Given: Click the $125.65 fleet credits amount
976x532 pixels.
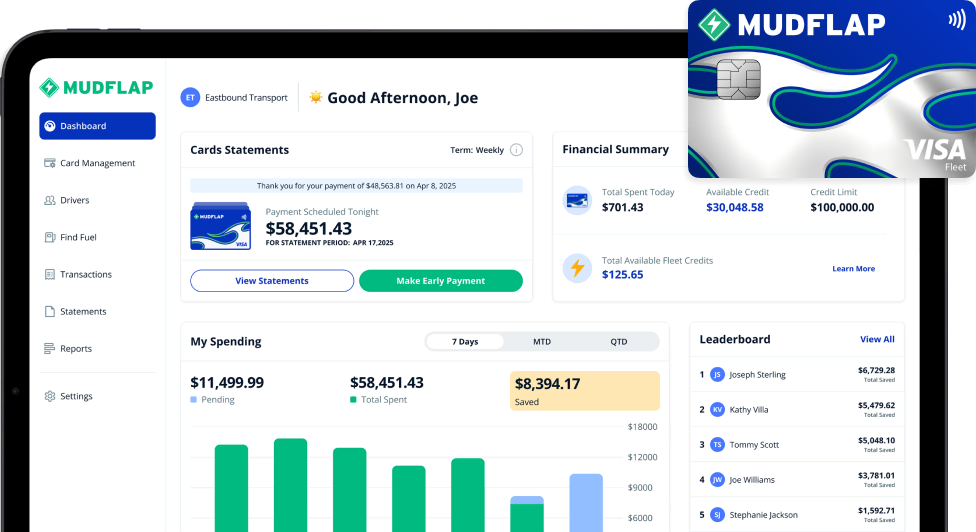Looking at the screenshot, I should coord(622,274).
